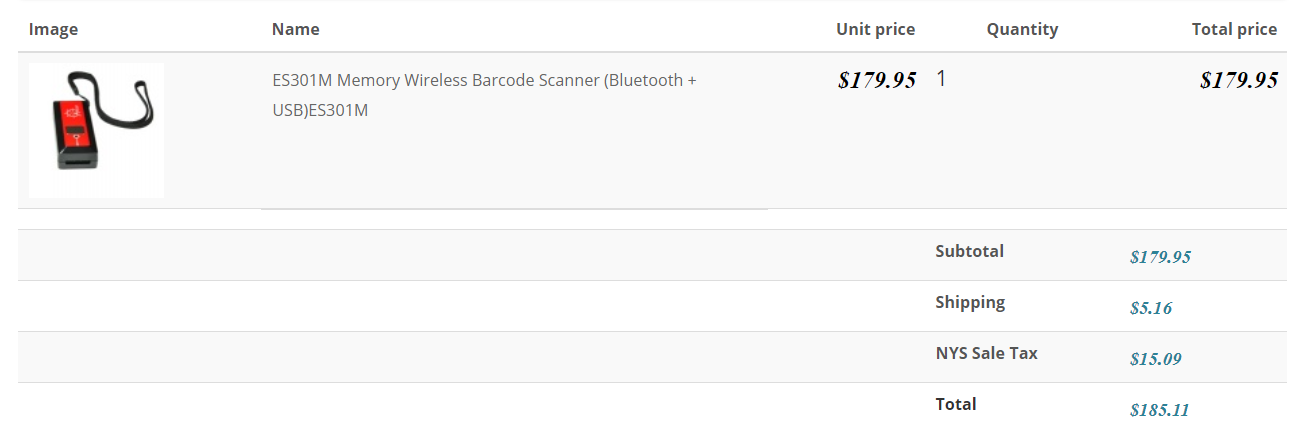Select the Total price column header
The height and width of the screenshot is (447, 1316).
[1234, 29]
